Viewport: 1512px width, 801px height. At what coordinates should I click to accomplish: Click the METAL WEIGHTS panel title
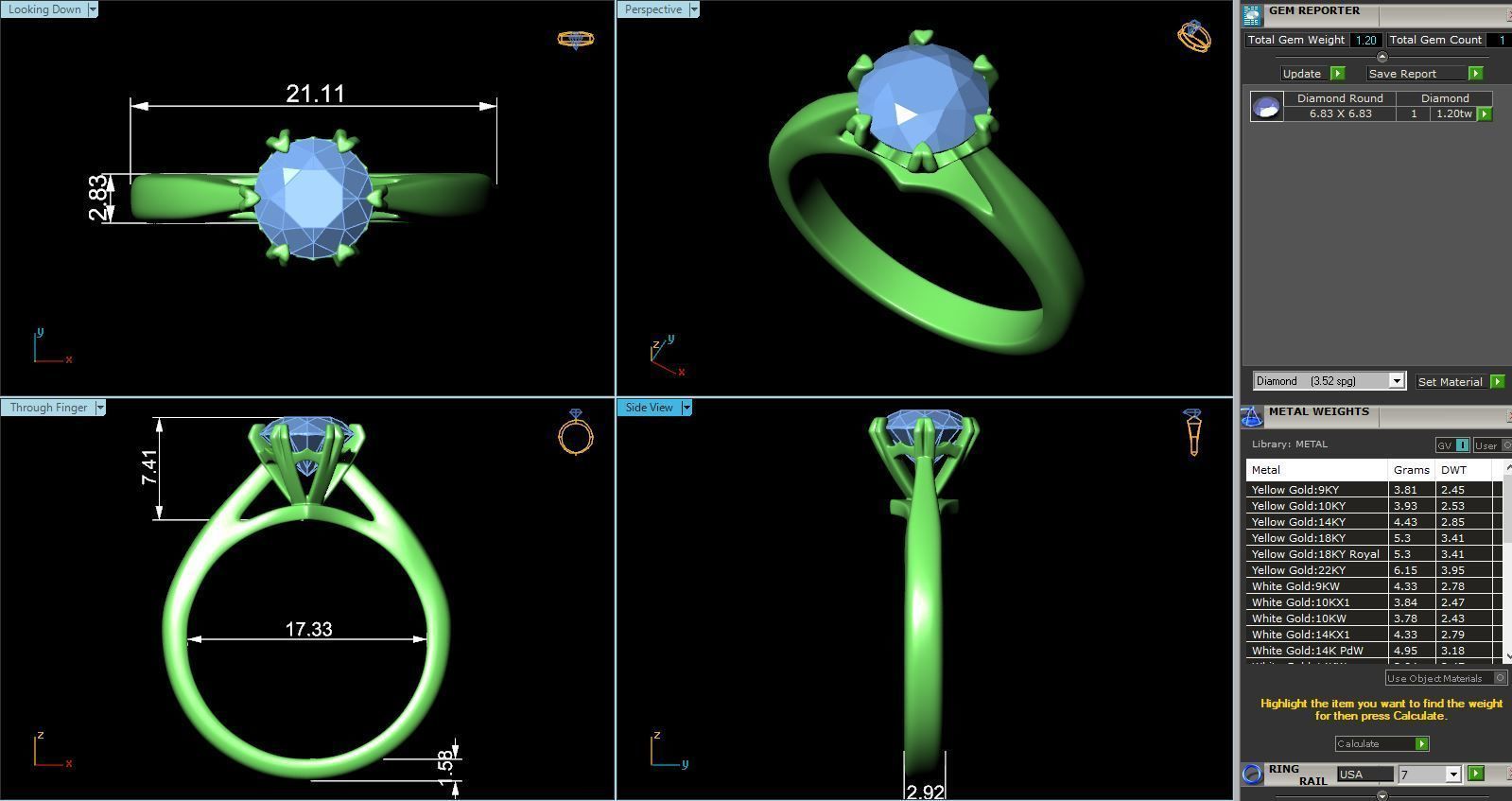(1318, 411)
